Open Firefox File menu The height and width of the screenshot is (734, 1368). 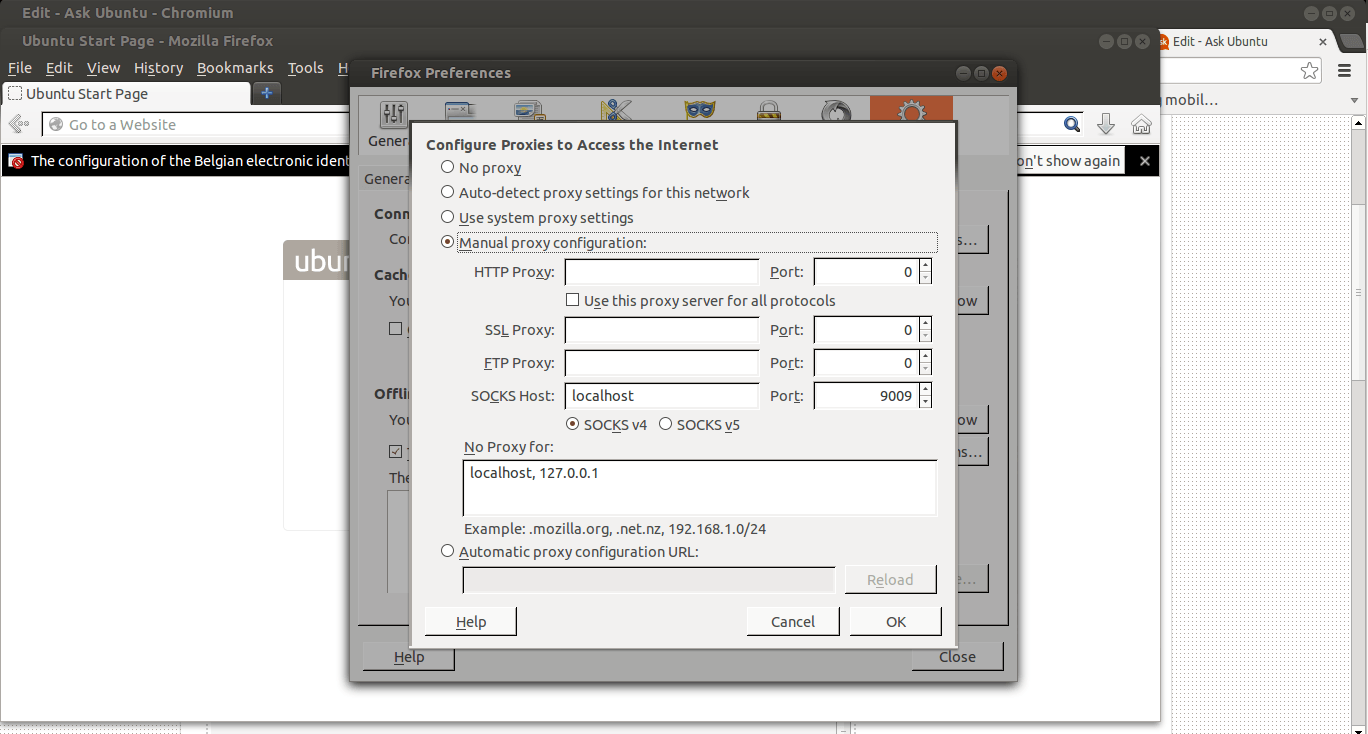pyautogui.click(x=20, y=68)
